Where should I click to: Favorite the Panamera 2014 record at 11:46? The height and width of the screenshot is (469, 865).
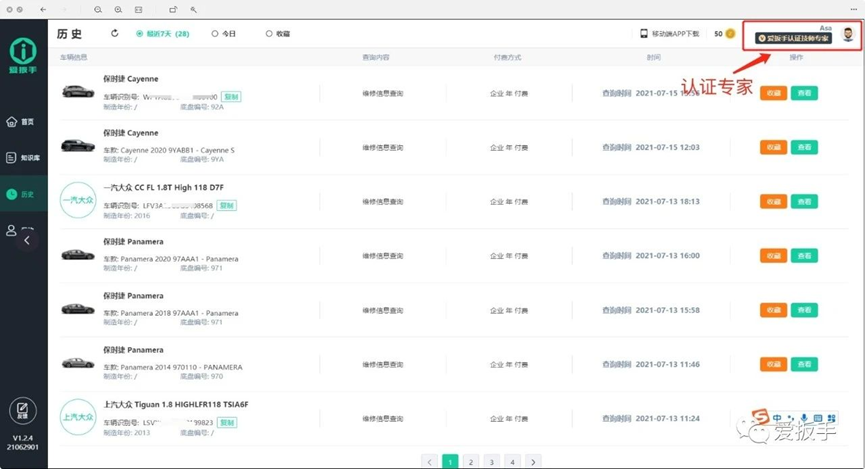[x=773, y=364]
